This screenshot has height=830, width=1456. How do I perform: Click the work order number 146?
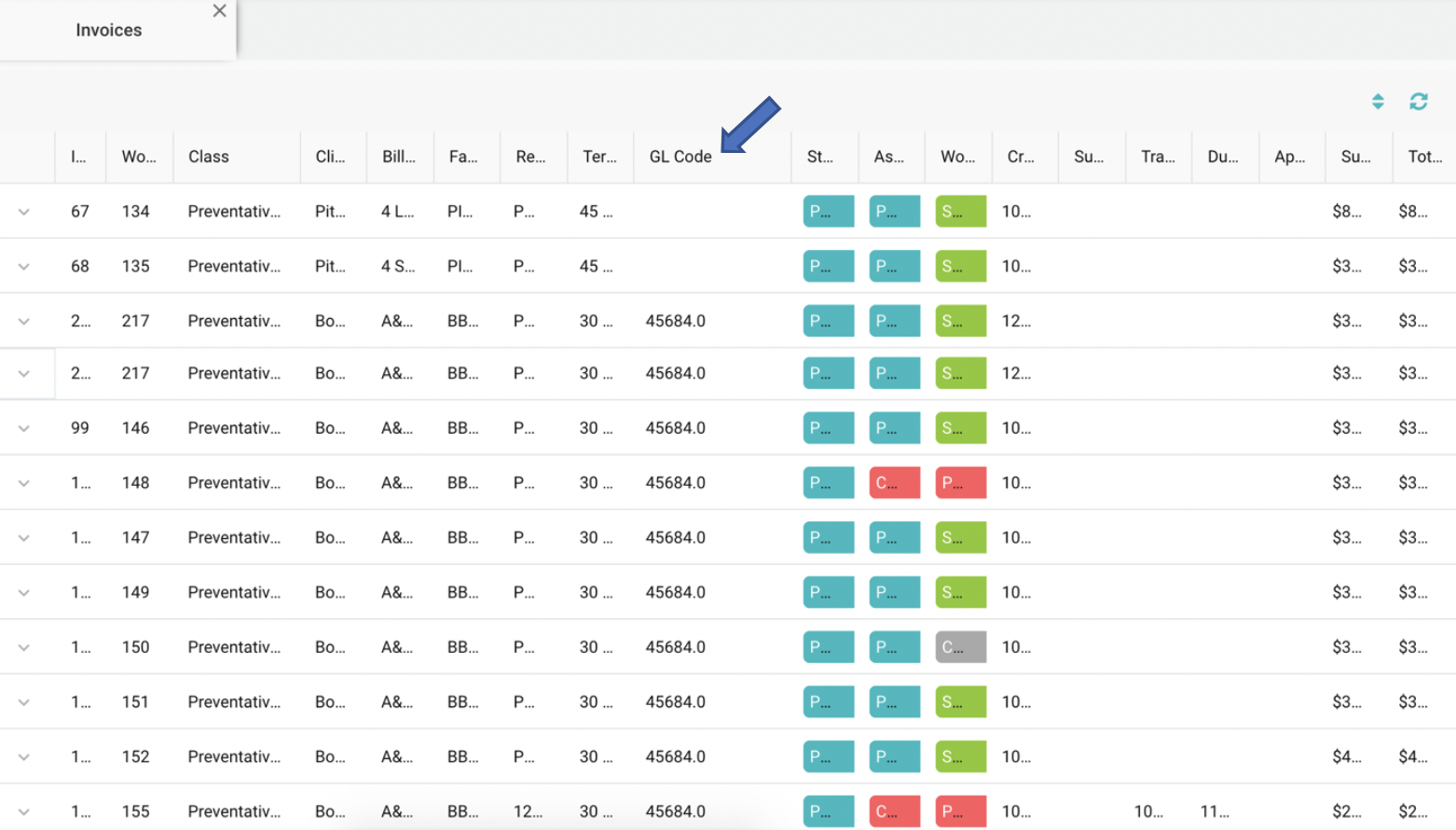(x=136, y=427)
